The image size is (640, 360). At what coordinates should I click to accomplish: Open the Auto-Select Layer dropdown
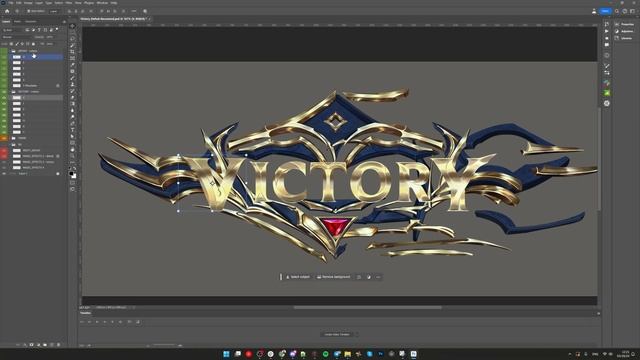click(53, 11)
